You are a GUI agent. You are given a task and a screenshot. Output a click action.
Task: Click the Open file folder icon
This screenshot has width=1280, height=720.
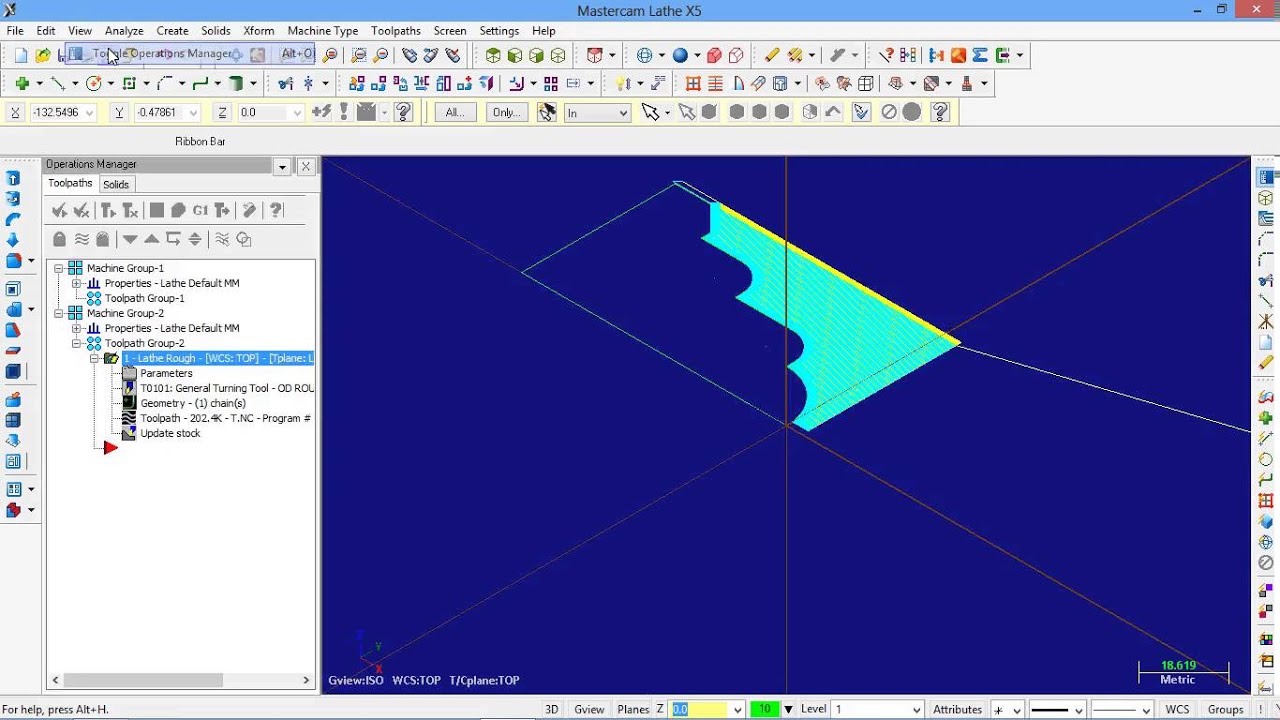(43, 55)
